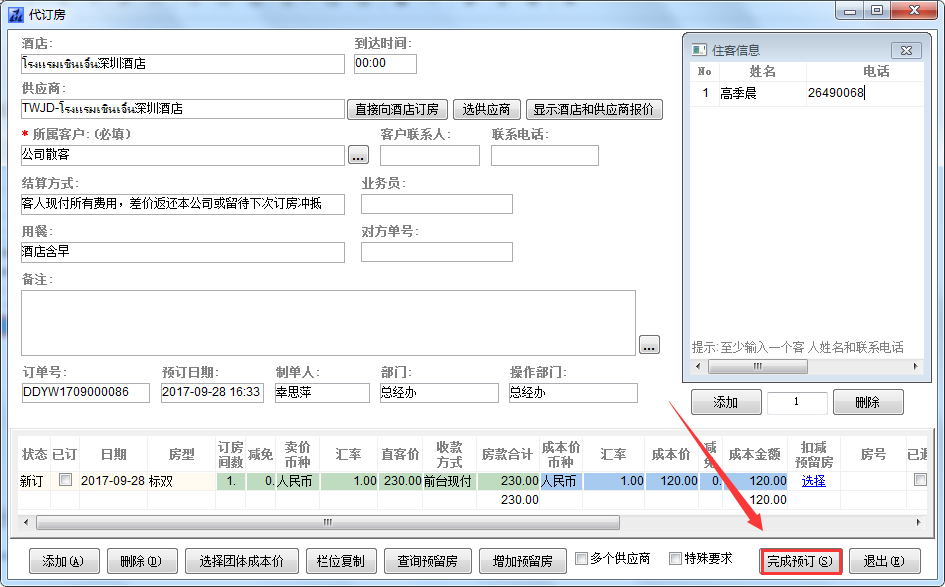The height and width of the screenshot is (587, 945).
Task: Click the 选供应商 button
Action: pos(487,109)
